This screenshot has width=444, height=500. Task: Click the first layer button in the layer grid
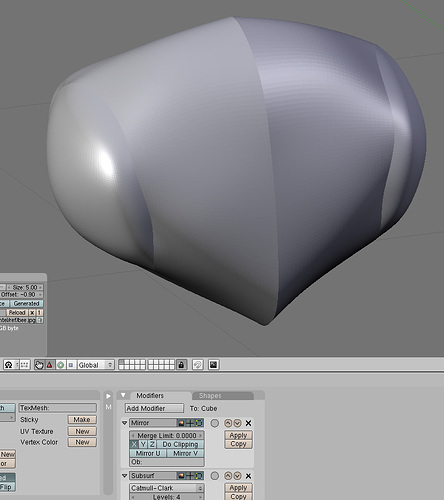pos(121,362)
